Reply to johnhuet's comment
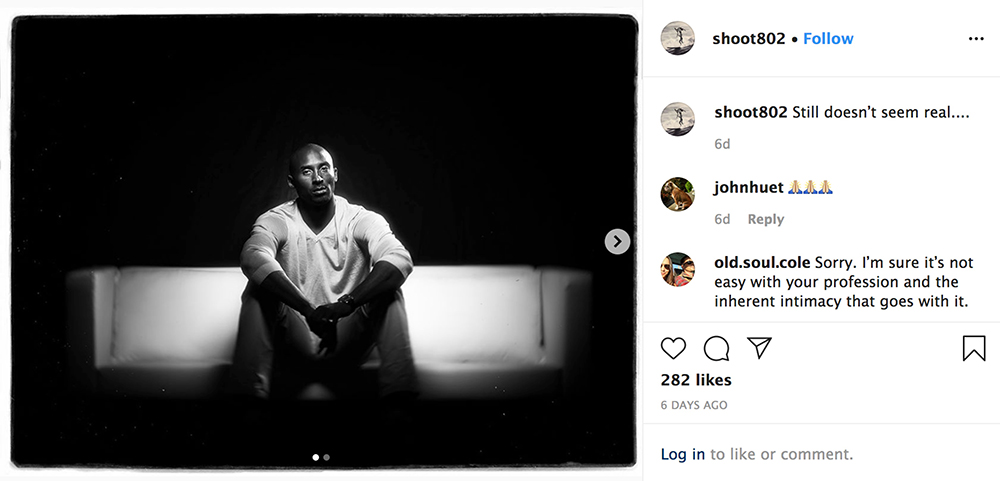 (766, 219)
